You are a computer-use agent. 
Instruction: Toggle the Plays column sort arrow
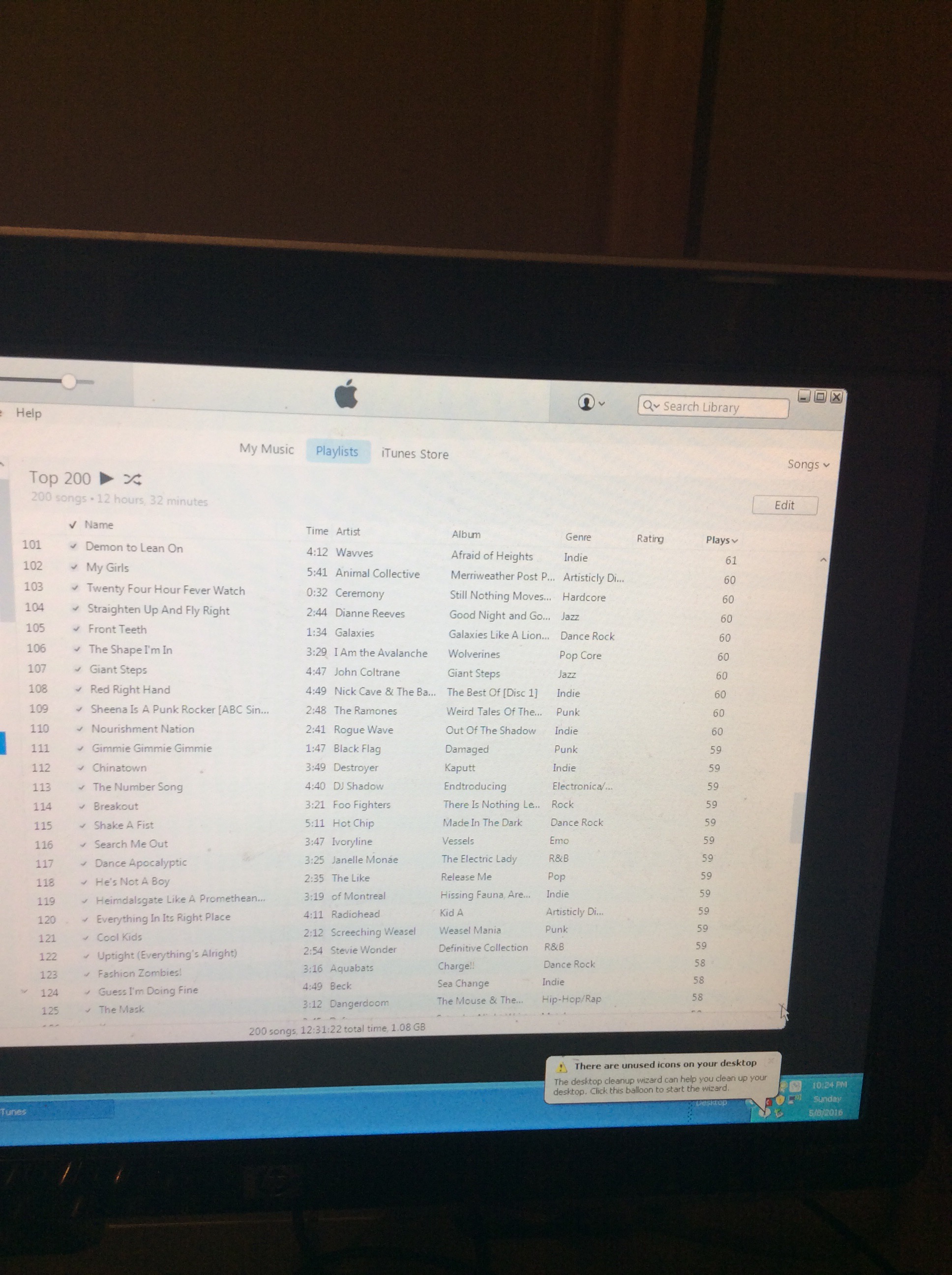pos(735,541)
